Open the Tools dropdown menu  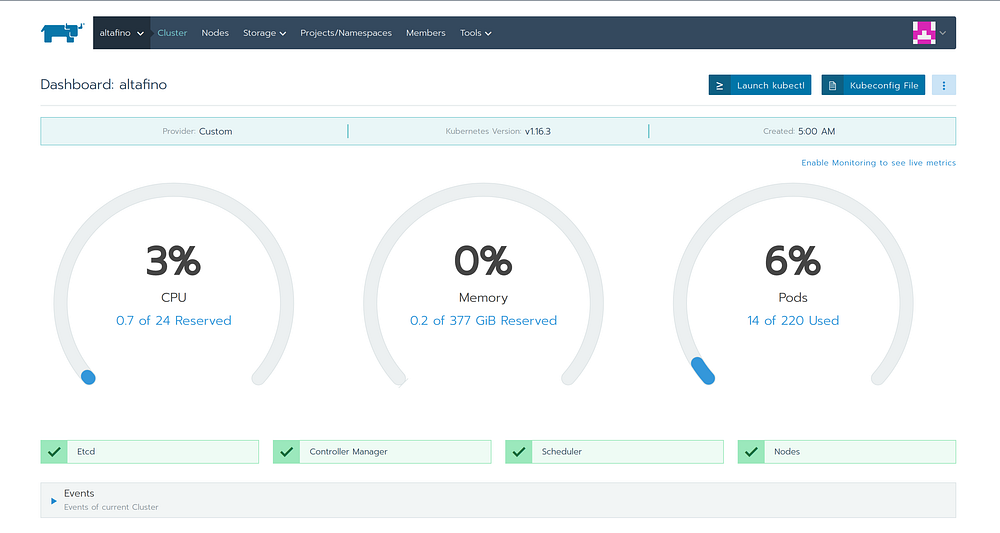[x=476, y=33]
